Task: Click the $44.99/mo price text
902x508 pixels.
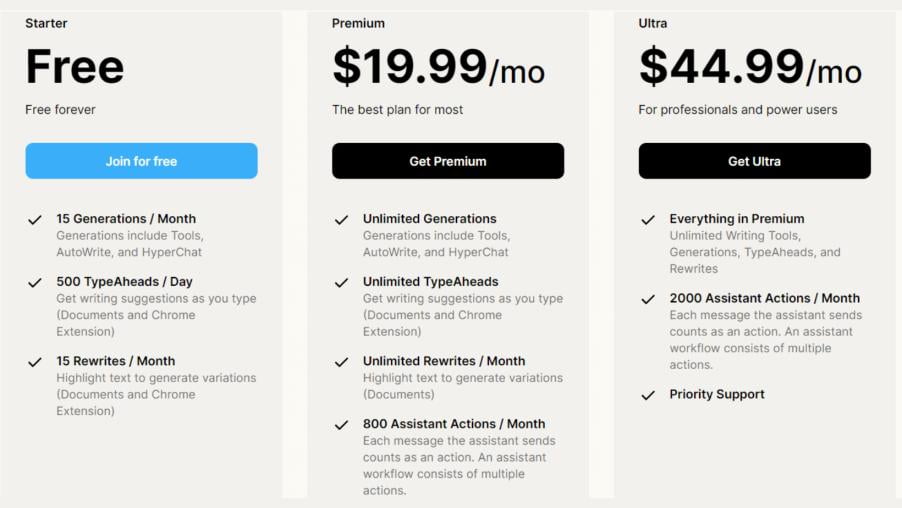Action: click(750, 68)
